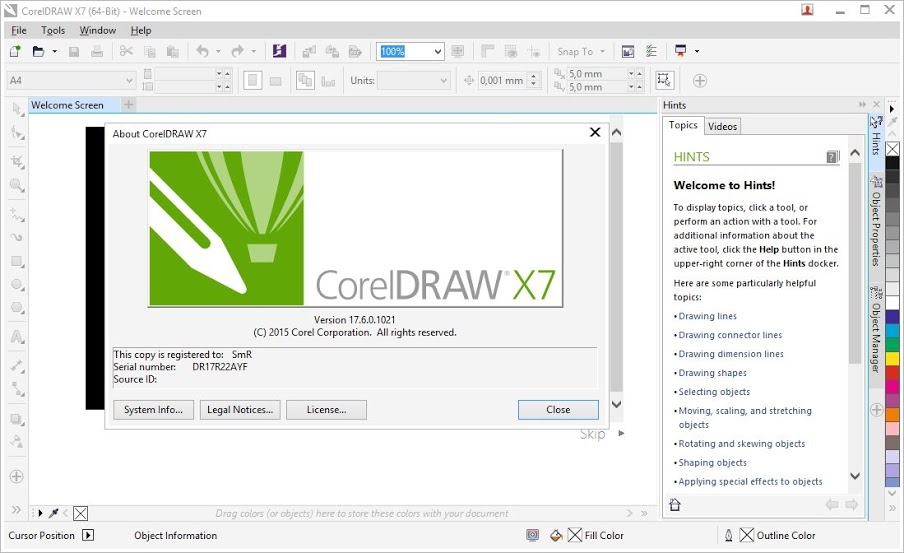This screenshot has width=904, height=553.
Task: Expand the Undo history dropdown arrow
Action: click(218, 51)
